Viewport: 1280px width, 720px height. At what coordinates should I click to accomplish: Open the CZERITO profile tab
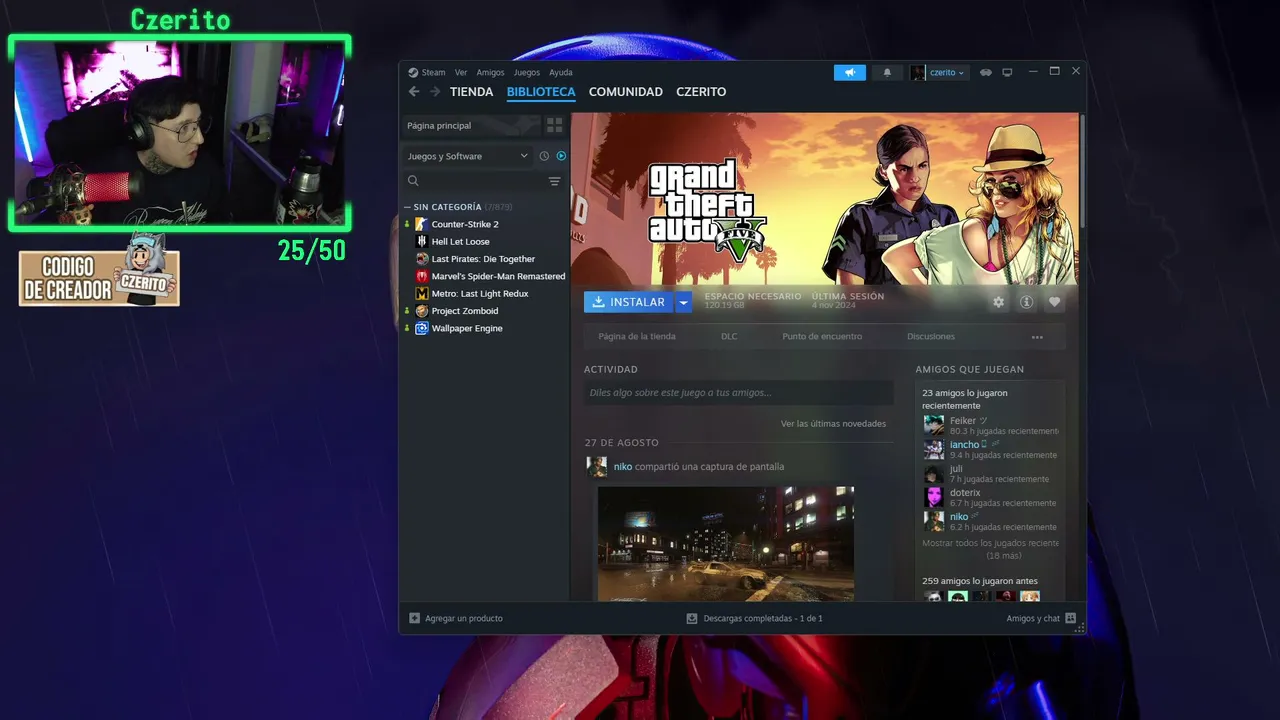(x=701, y=92)
